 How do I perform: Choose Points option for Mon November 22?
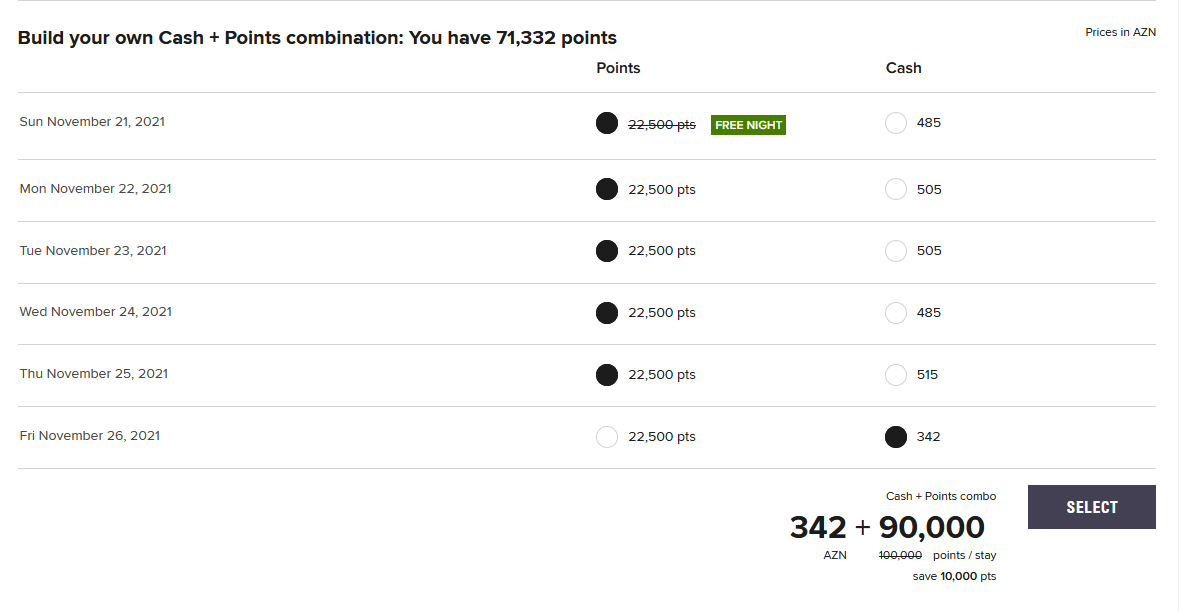(607, 189)
